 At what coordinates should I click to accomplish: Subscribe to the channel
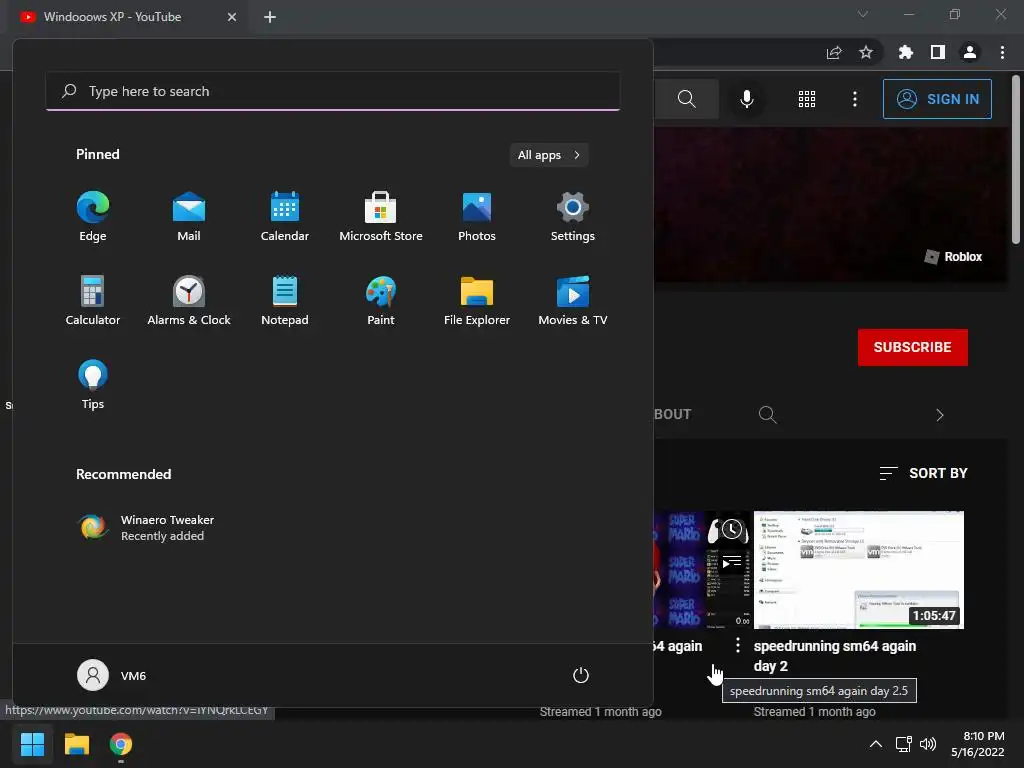pos(912,347)
